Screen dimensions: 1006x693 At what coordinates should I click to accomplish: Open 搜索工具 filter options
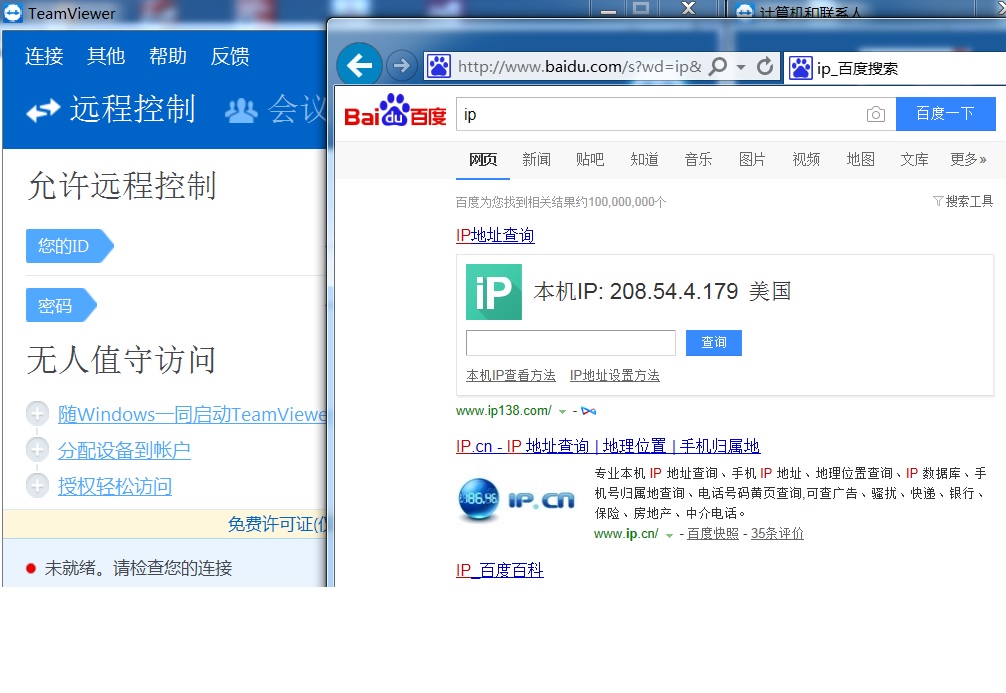click(x=962, y=201)
